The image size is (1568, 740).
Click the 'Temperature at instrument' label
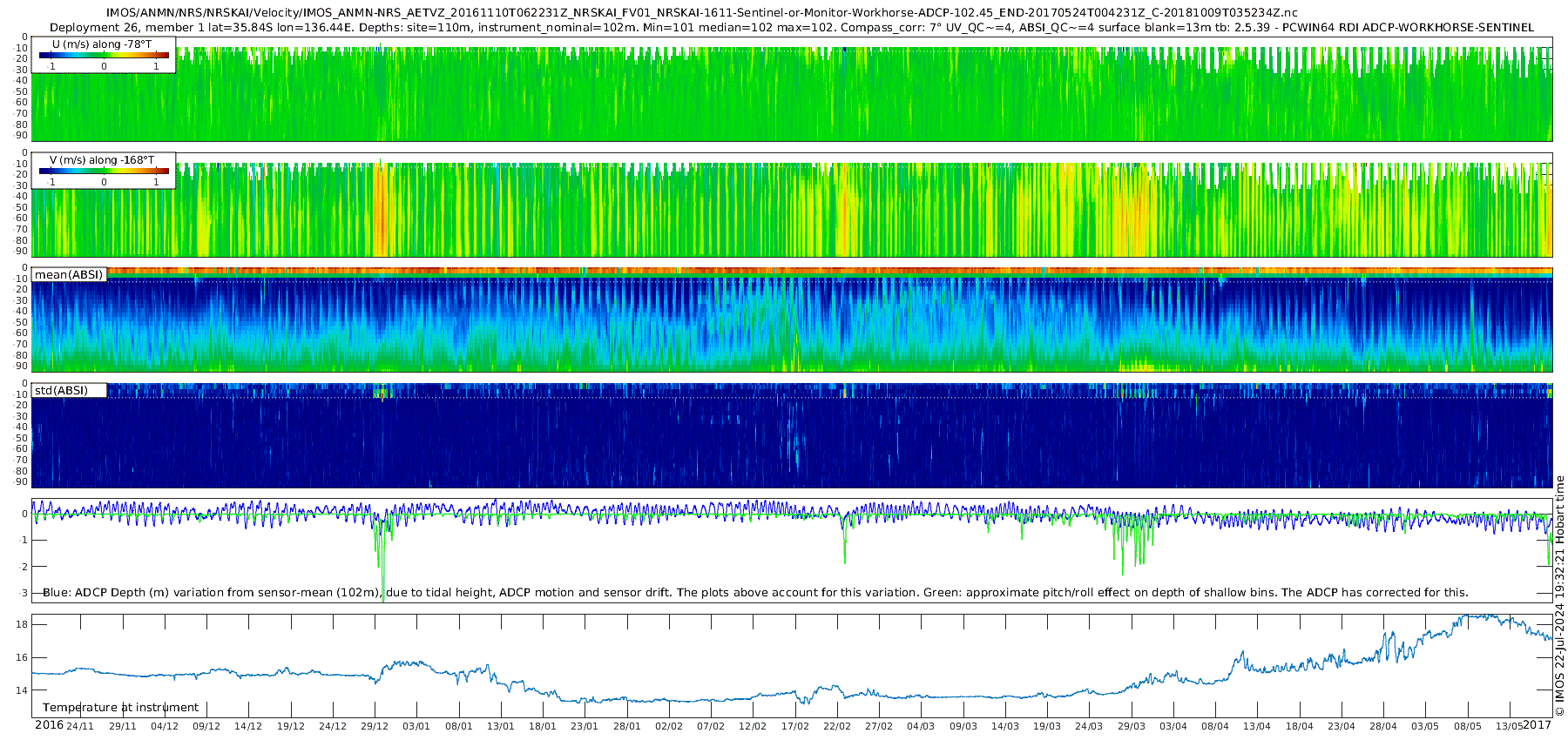pyautogui.click(x=120, y=708)
